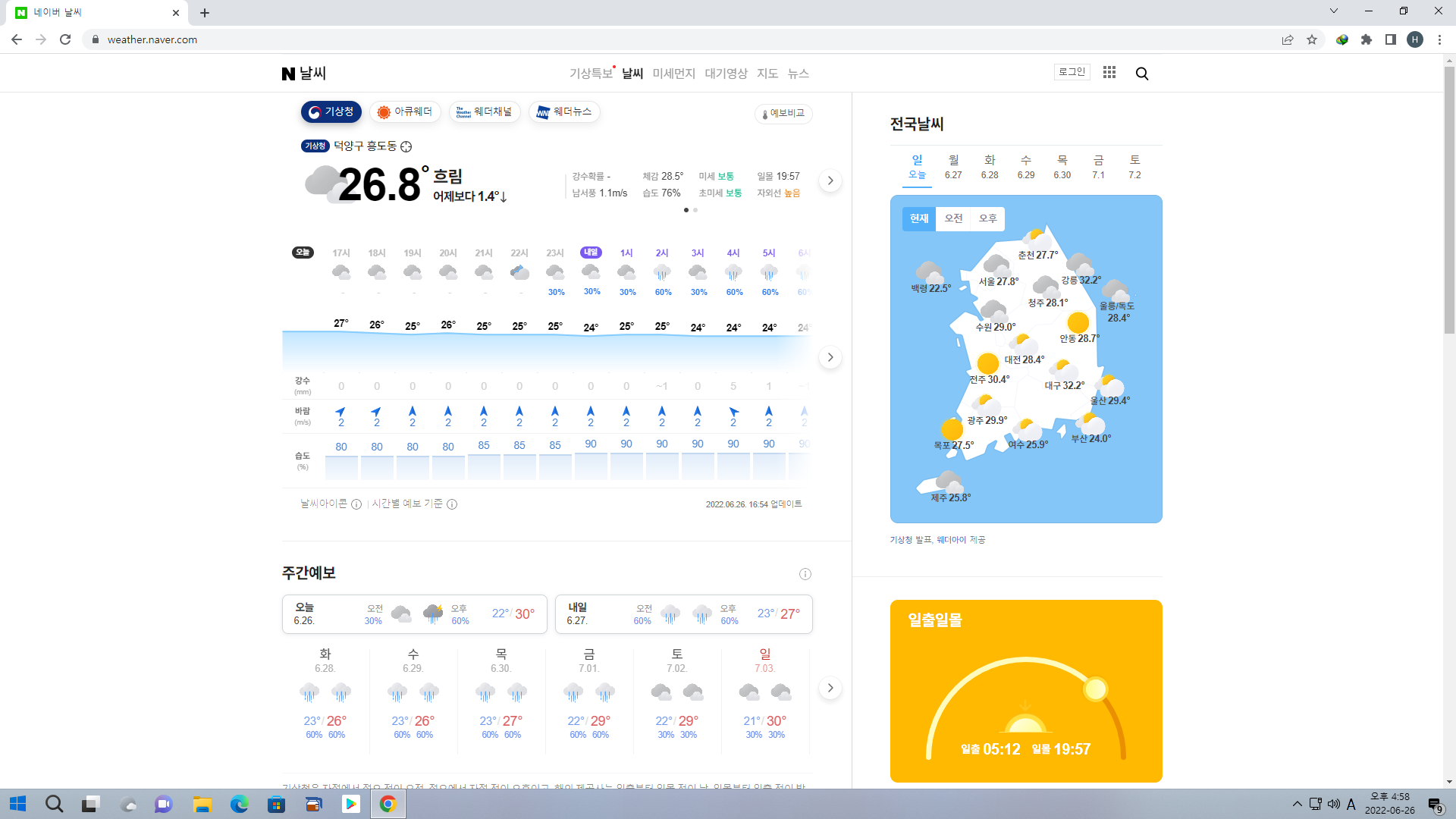Viewport: 1456px width, 819px height.
Task: Select the 월 6.27 national weather tab
Action: coord(953,167)
